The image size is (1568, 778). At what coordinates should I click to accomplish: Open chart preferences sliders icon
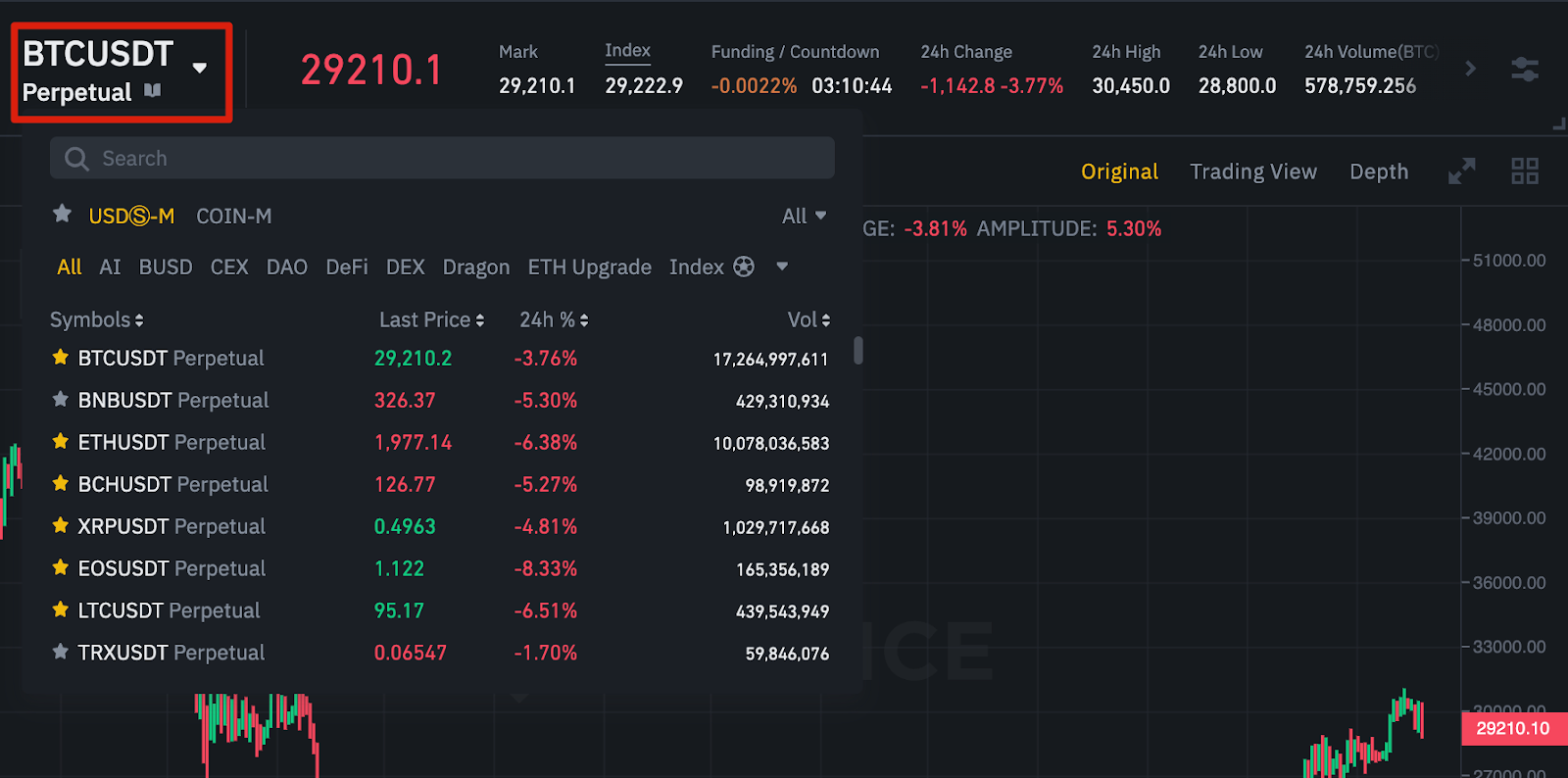click(x=1524, y=70)
